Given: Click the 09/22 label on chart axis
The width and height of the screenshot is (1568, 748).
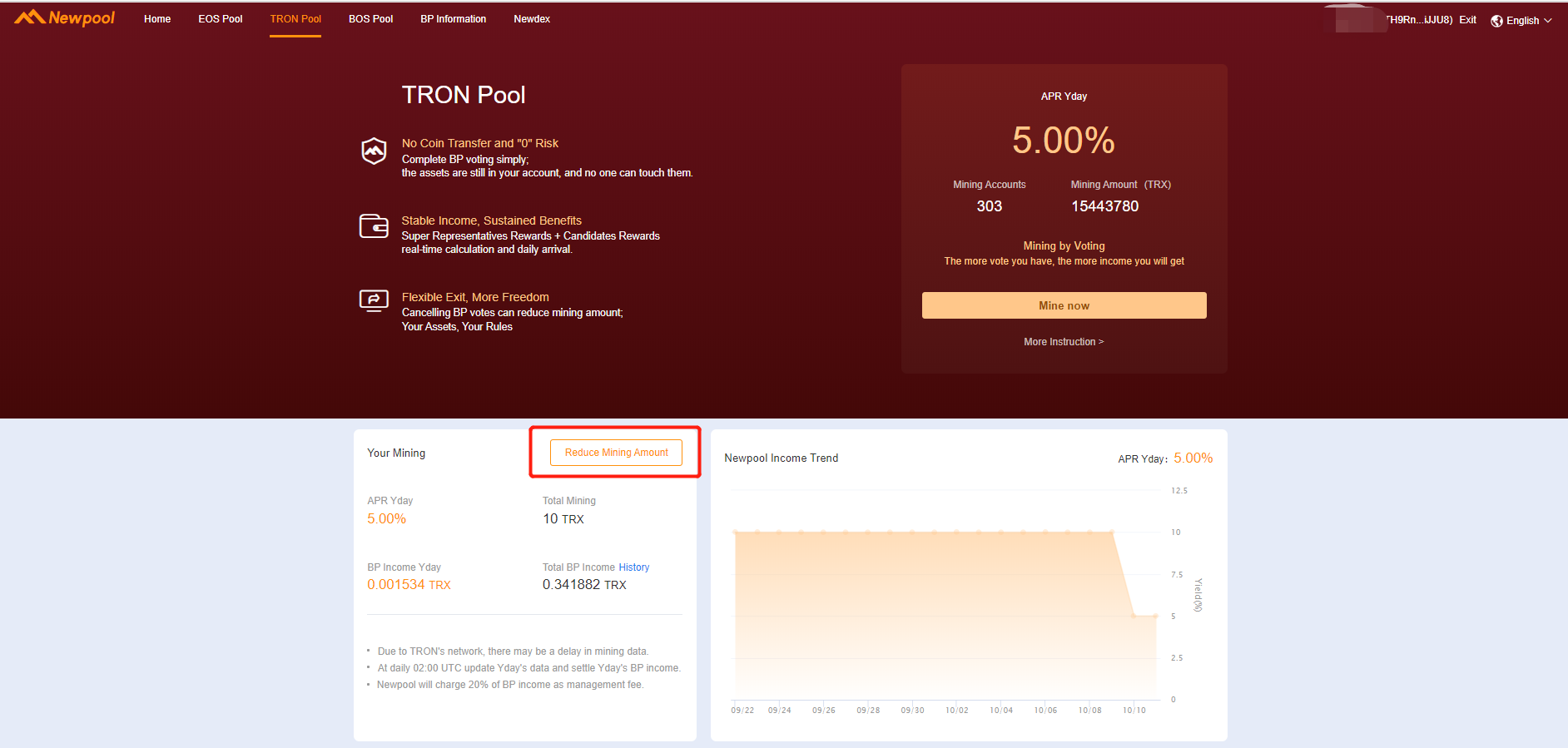Looking at the screenshot, I should (x=742, y=711).
